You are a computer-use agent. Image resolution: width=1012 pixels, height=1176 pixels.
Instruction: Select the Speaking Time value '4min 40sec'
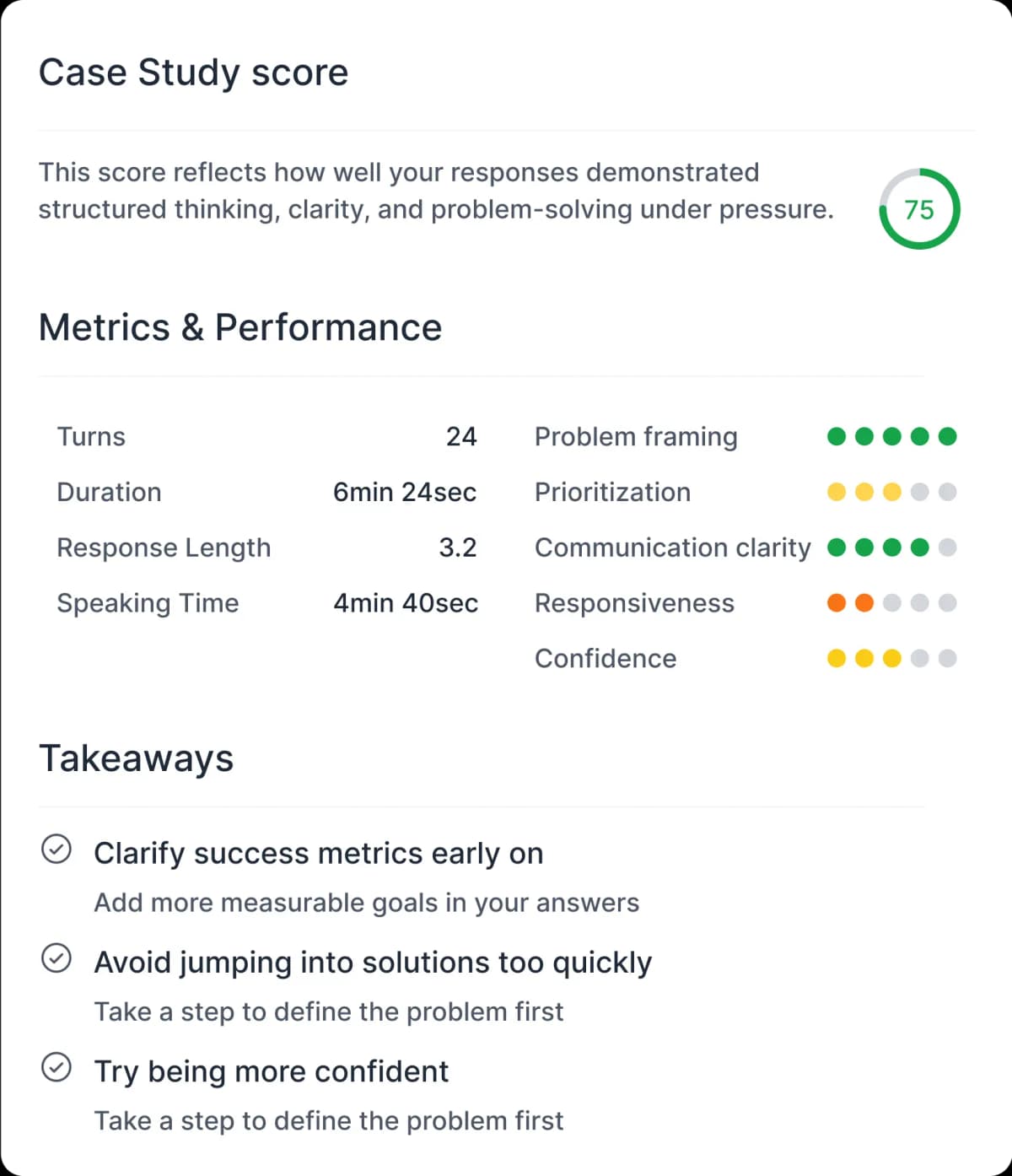coord(406,603)
